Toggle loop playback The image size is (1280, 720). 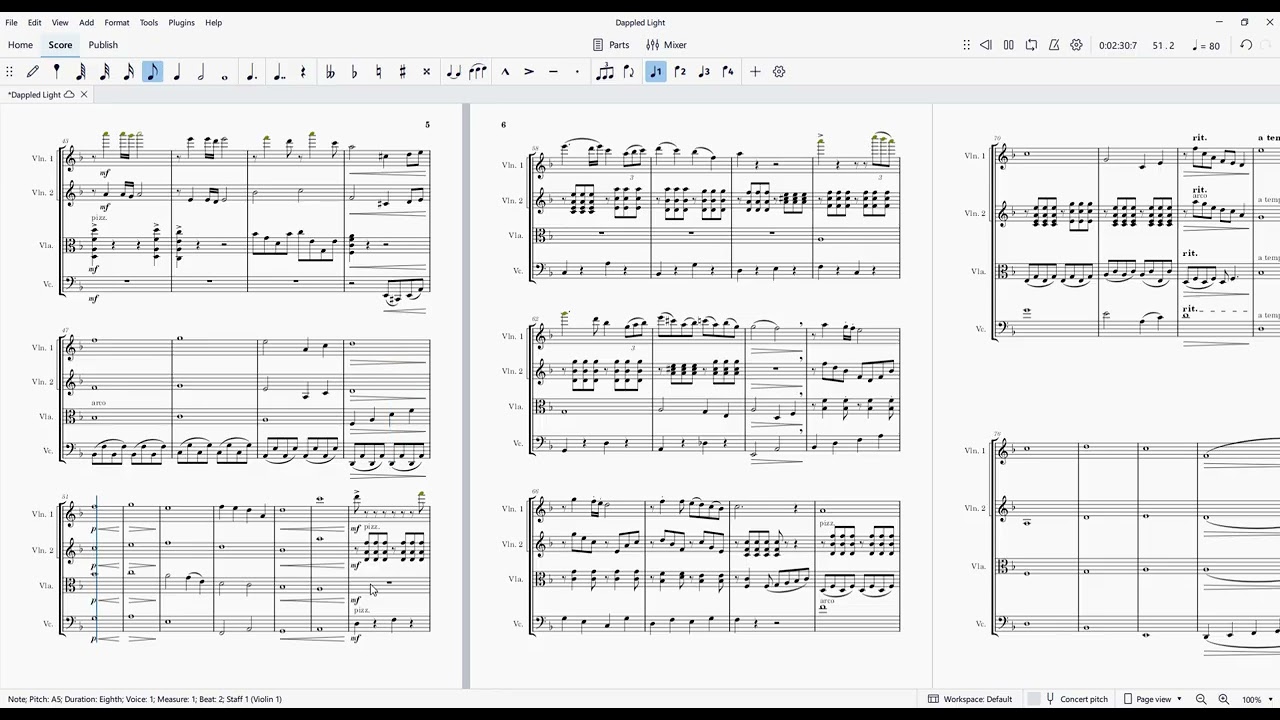pyautogui.click(x=1031, y=45)
